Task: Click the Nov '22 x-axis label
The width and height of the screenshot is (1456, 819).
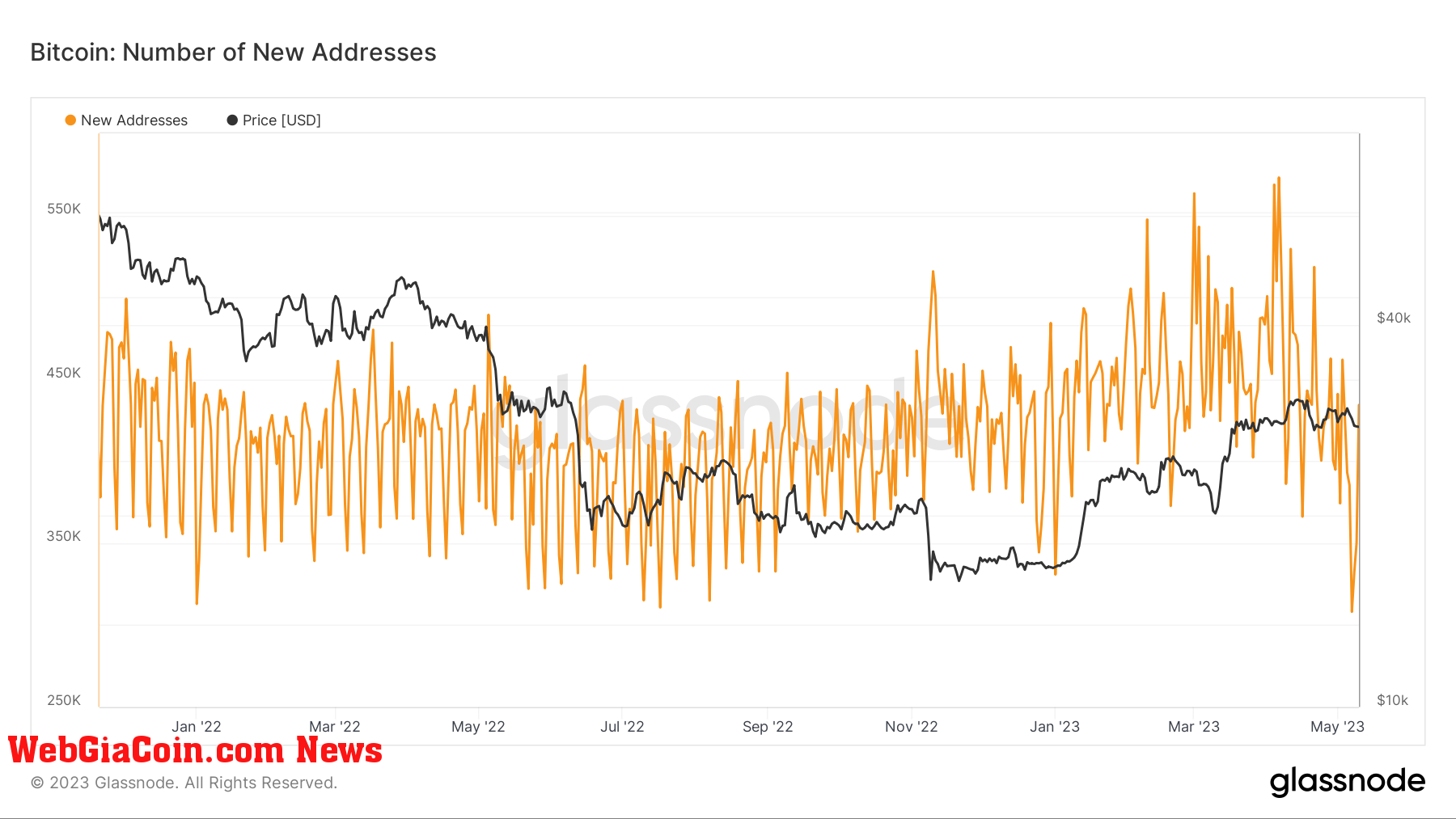Action: click(x=912, y=727)
